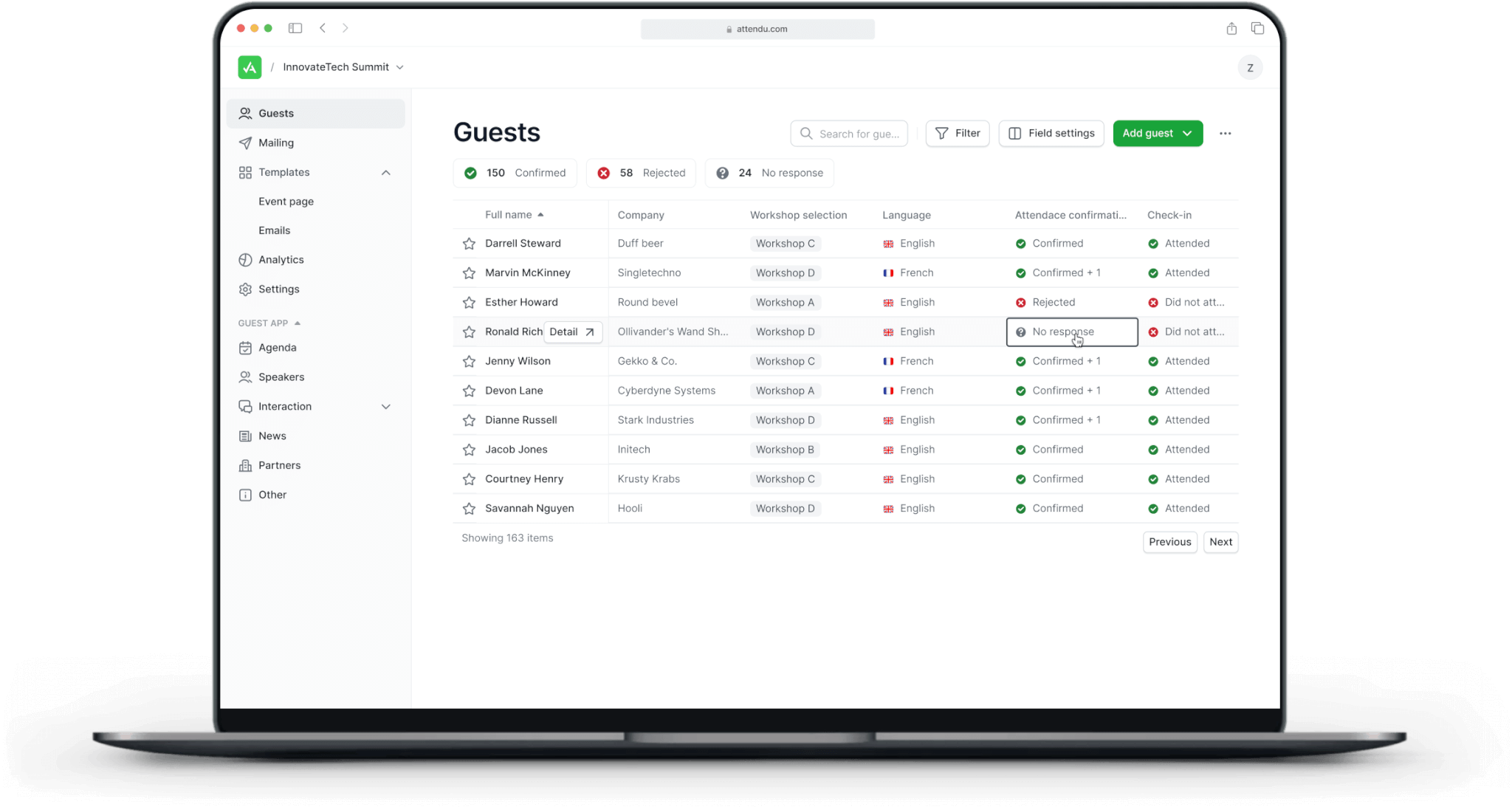
Task: Collapse the Templates section chevron
Action: click(386, 173)
